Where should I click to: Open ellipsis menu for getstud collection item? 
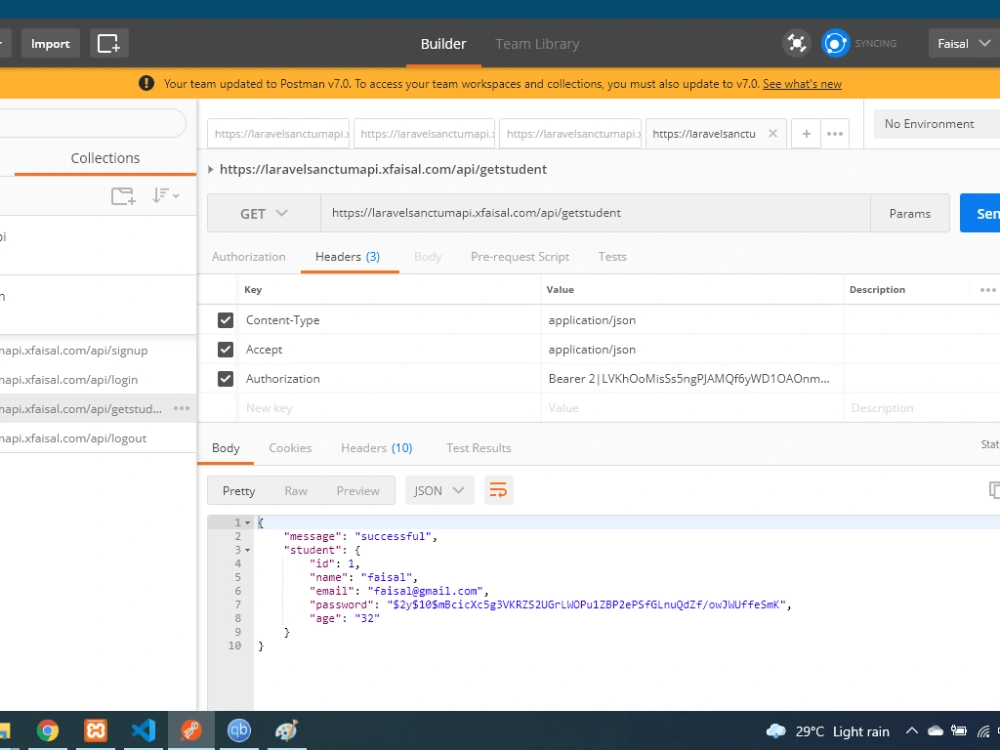coord(182,408)
